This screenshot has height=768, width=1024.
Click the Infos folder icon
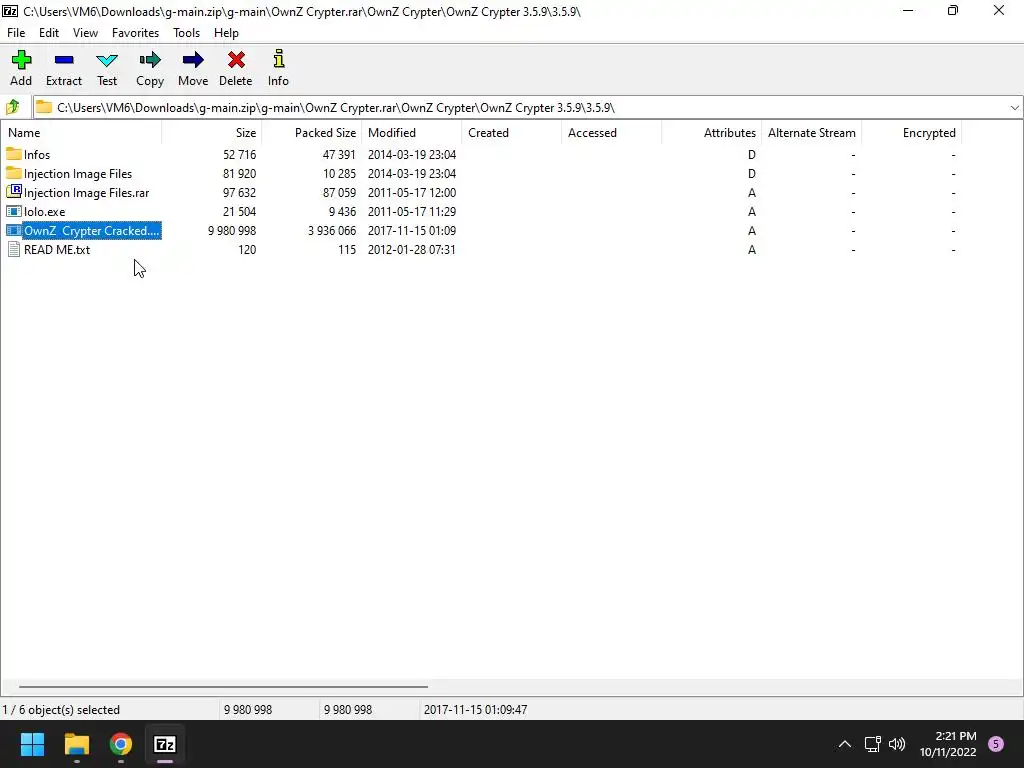pyautogui.click(x=14, y=154)
